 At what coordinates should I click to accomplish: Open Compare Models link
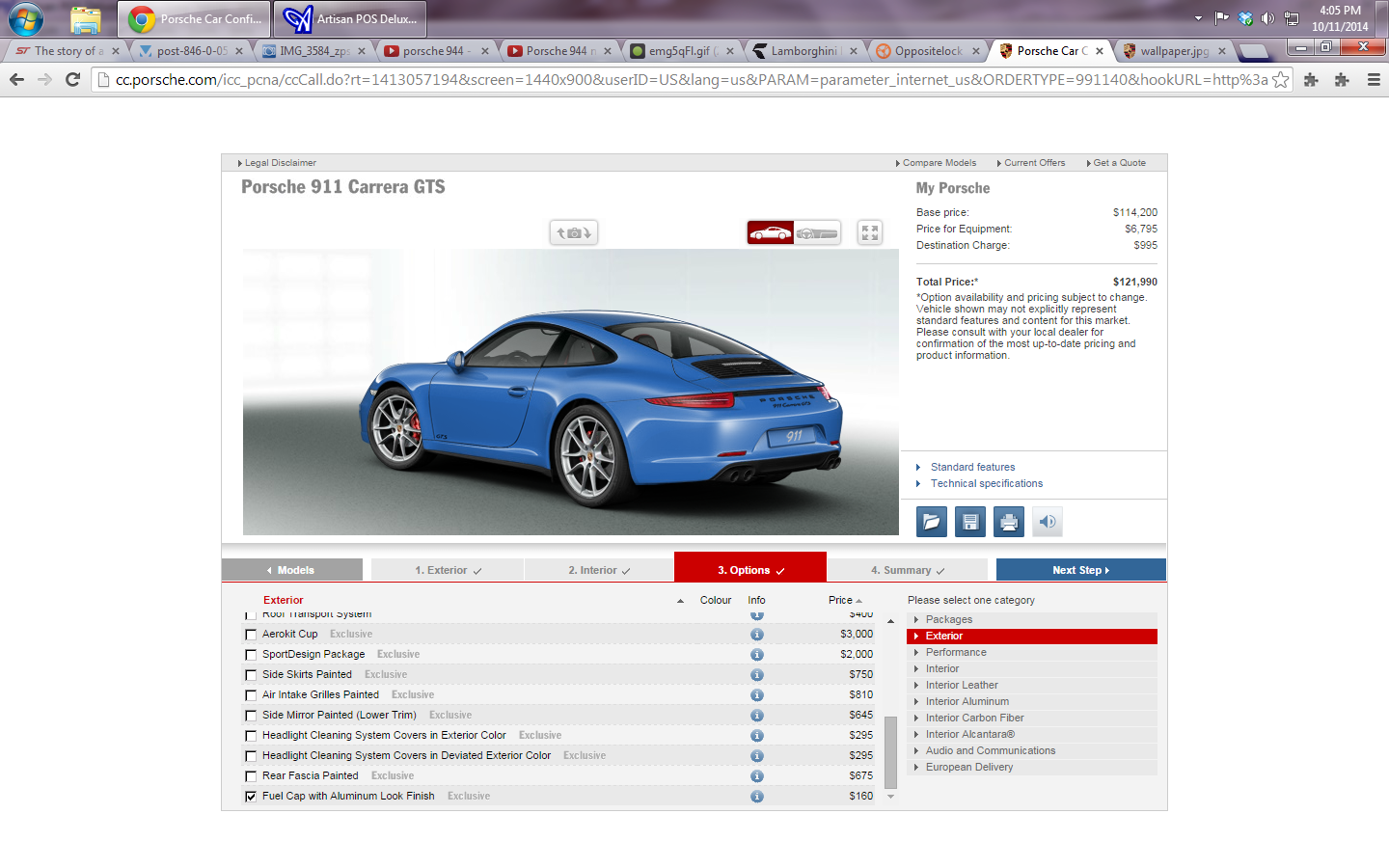tap(936, 163)
